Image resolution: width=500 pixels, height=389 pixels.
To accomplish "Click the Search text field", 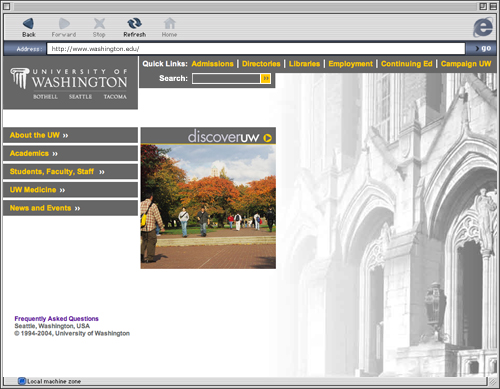I will (x=226, y=78).
